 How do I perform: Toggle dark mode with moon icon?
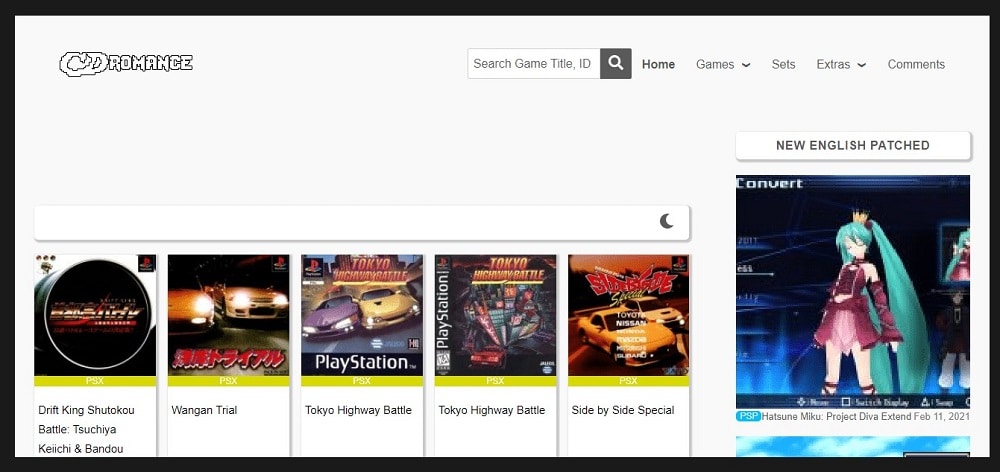click(666, 221)
